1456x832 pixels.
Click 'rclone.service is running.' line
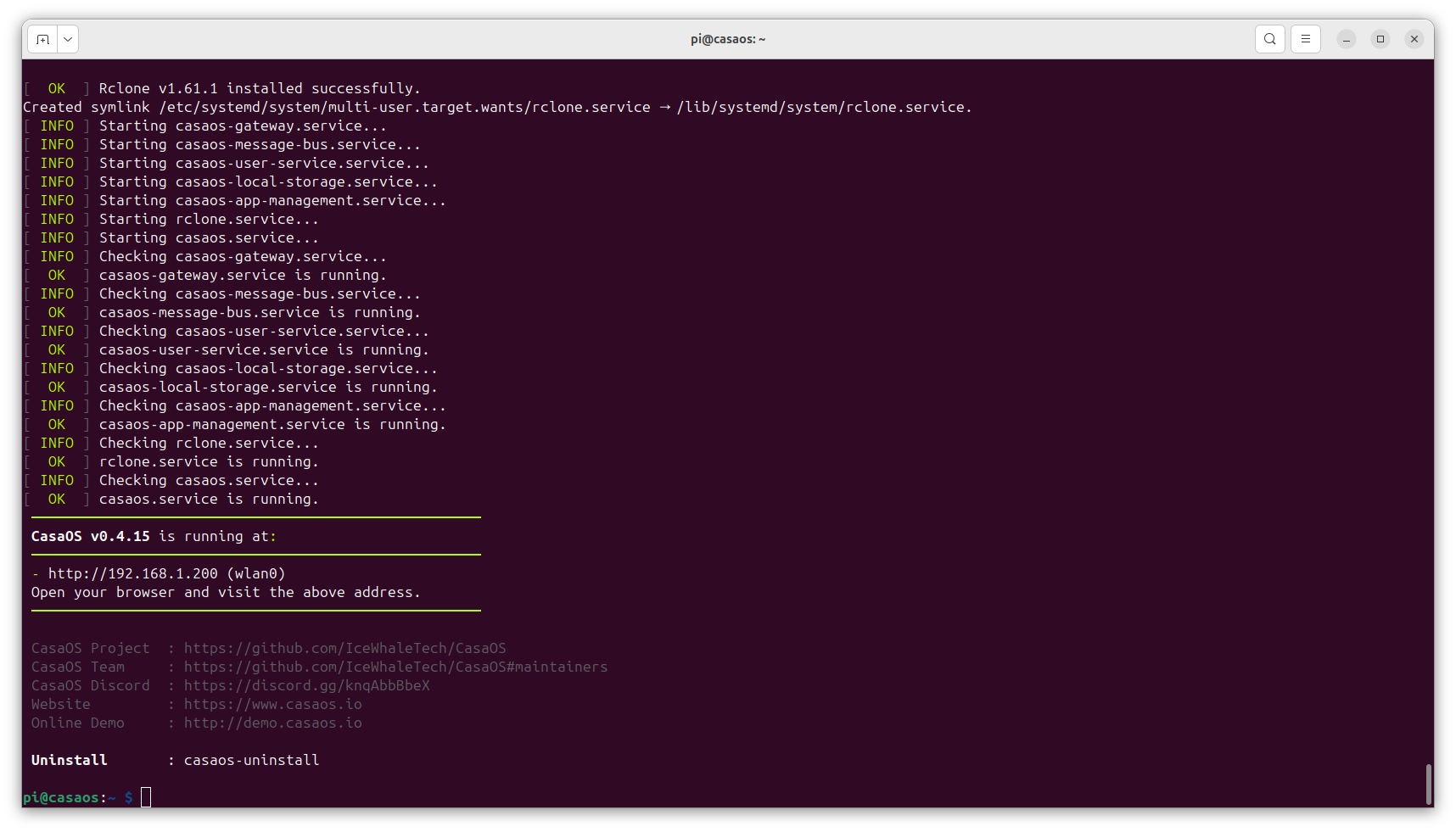click(209, 462)
